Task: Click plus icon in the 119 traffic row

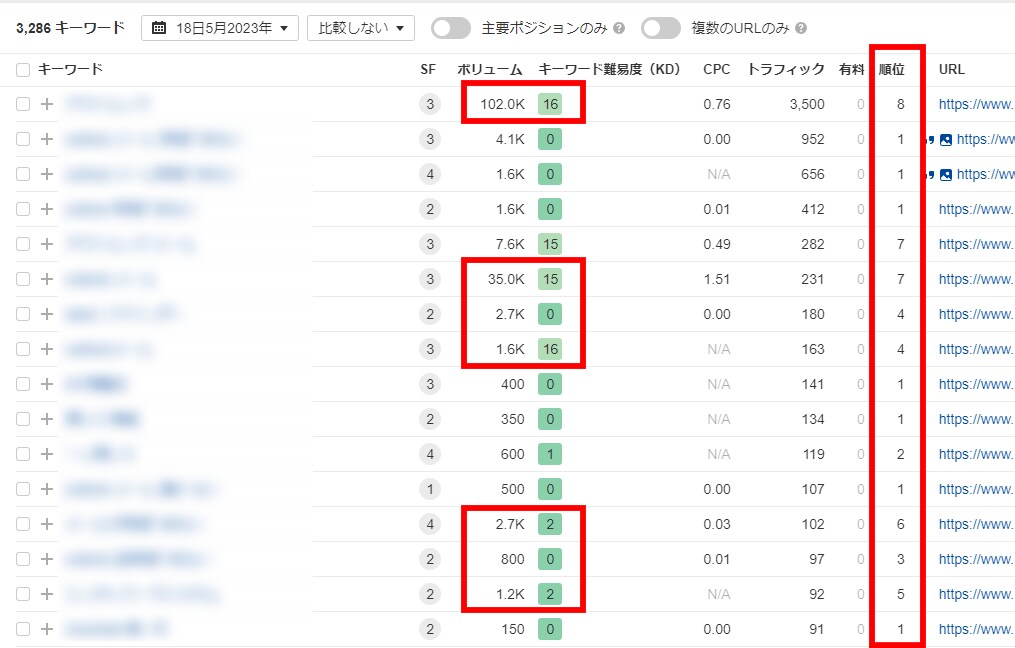Action: [x=47, y=454]
